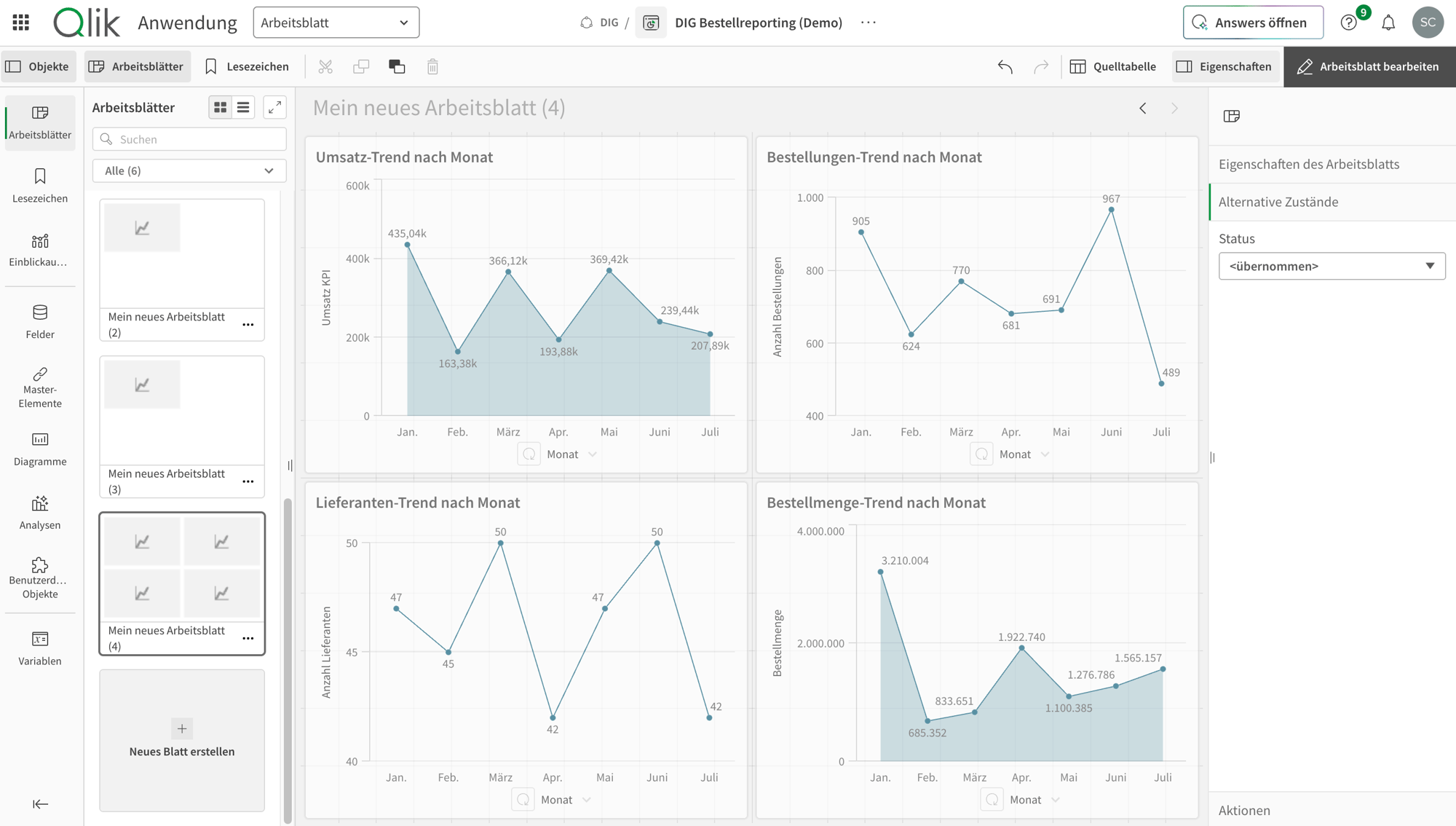Open the Quelltabelle view
Viewport: 1456px width, 826px height.
1112,66
